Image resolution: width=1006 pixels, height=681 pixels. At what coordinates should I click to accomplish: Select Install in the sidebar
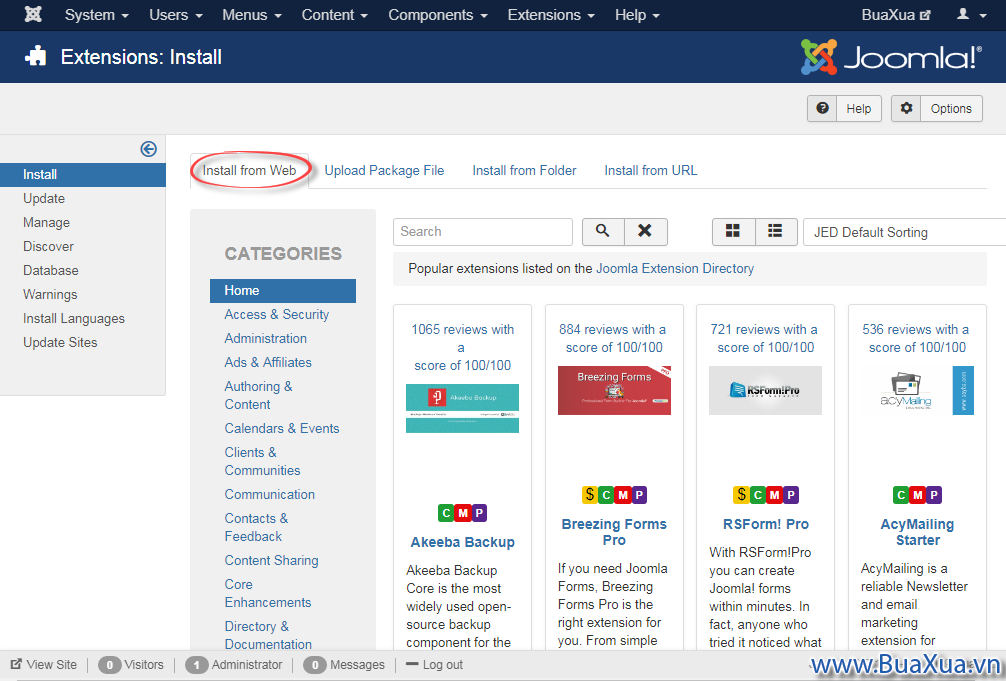pos(83,175)
